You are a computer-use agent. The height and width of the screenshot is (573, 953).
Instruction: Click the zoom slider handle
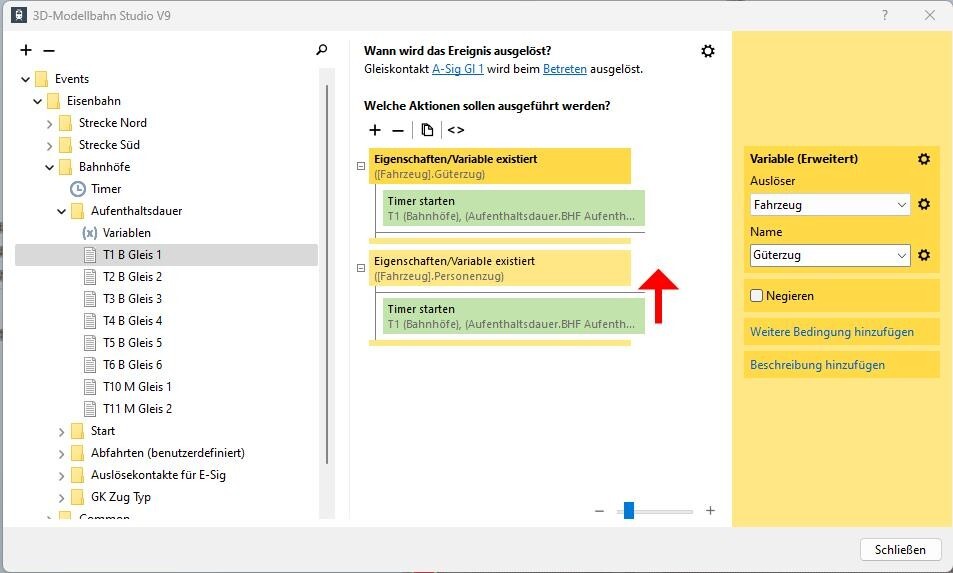click(629, 510)
